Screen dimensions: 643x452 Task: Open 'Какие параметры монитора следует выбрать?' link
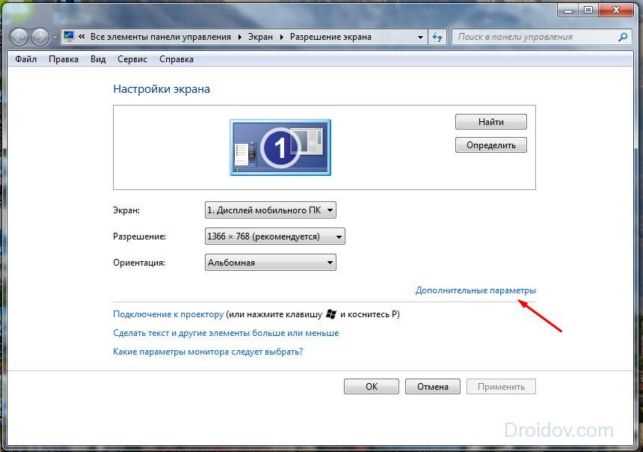pos(208,352)
